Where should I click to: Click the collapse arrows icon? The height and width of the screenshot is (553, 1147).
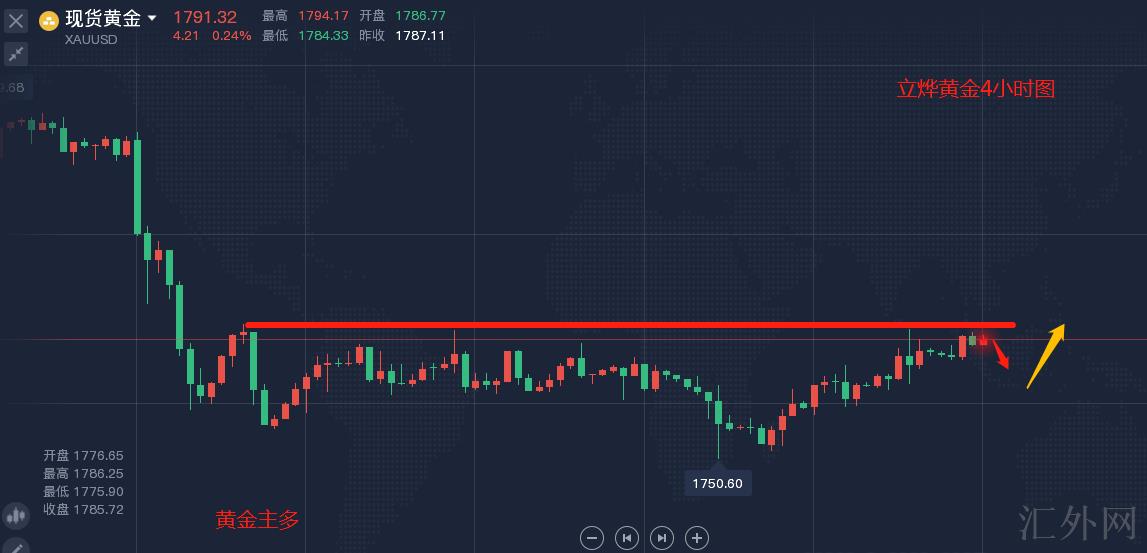point(16,54)
